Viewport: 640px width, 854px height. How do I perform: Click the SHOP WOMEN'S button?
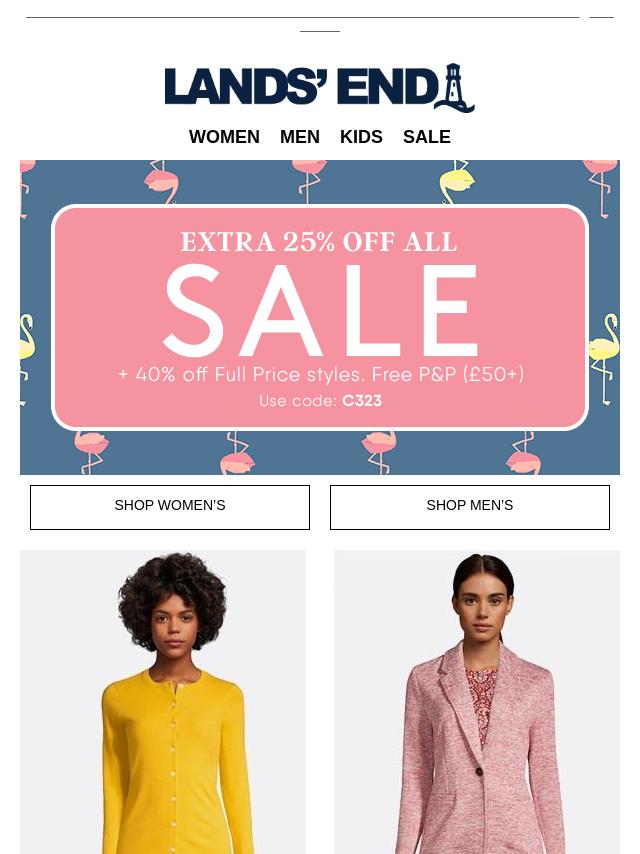(170, 507)
